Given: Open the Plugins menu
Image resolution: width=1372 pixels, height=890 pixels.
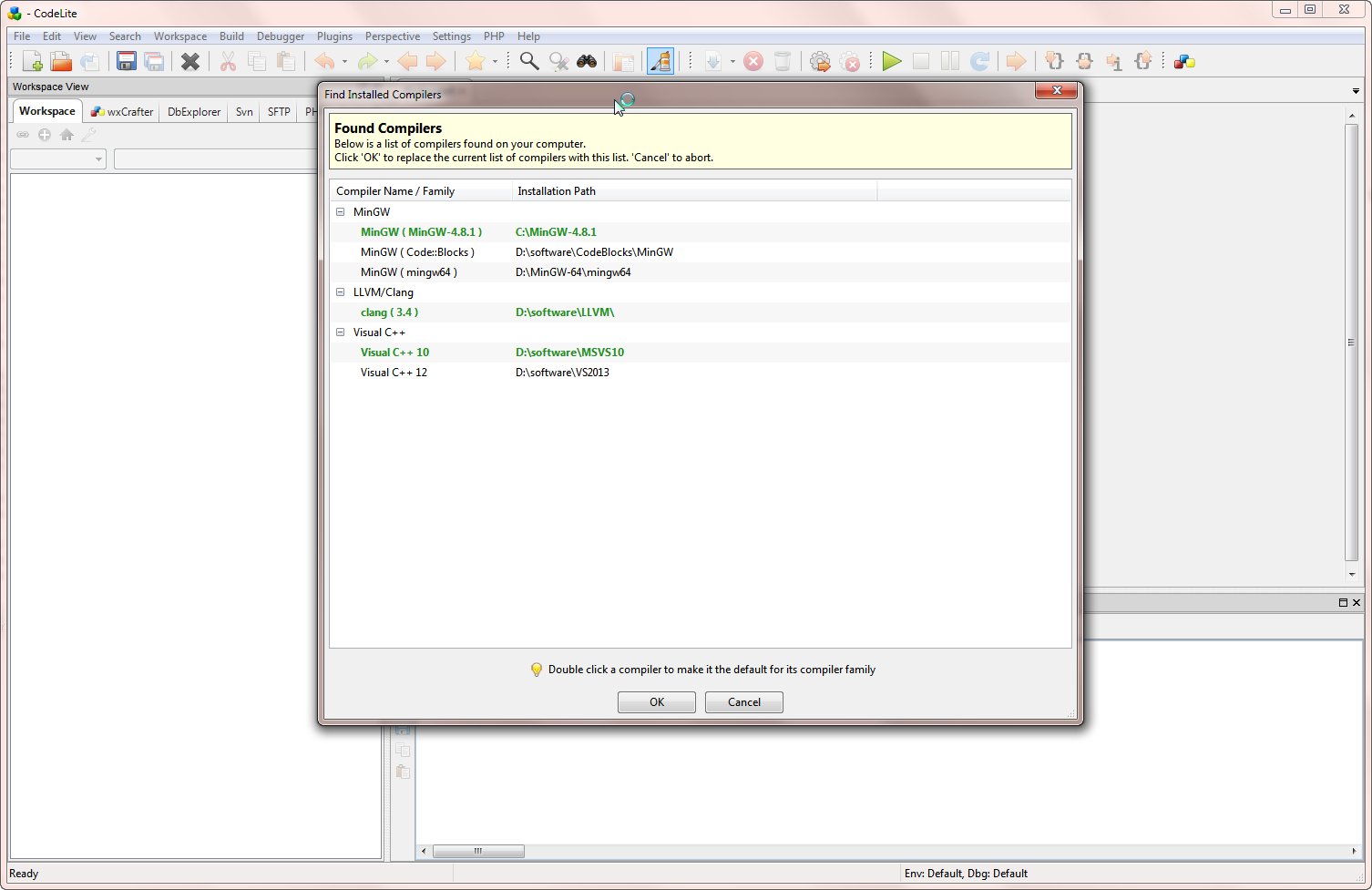Looking at the screenshot, I should point(334,36).
